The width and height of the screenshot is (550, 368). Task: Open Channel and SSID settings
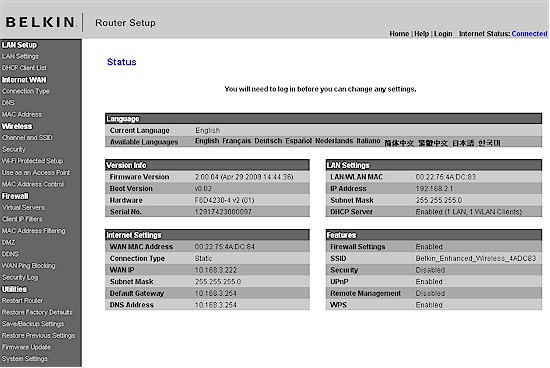click(x=27, y=138)
